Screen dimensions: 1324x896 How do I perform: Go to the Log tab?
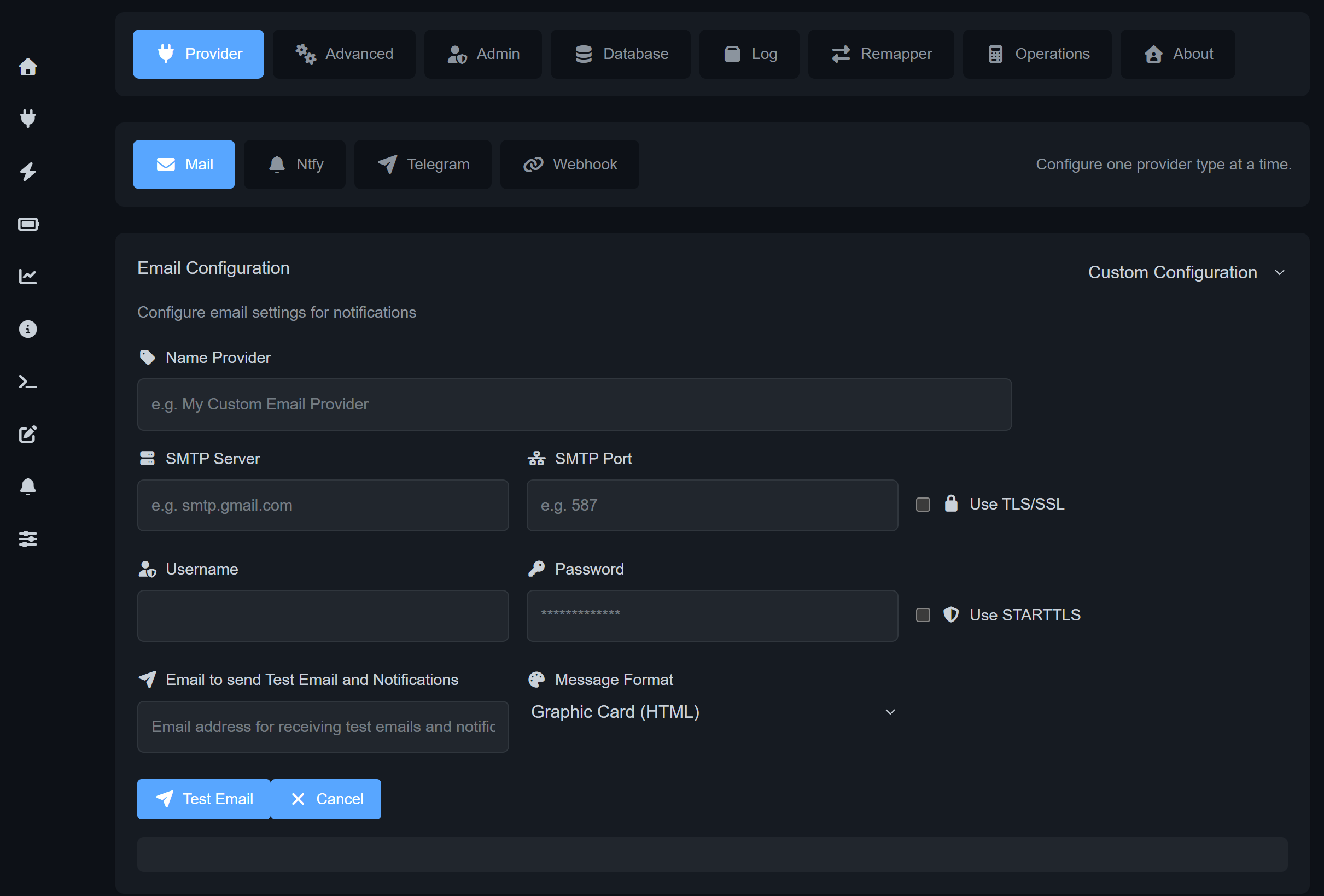click(749, 54)
